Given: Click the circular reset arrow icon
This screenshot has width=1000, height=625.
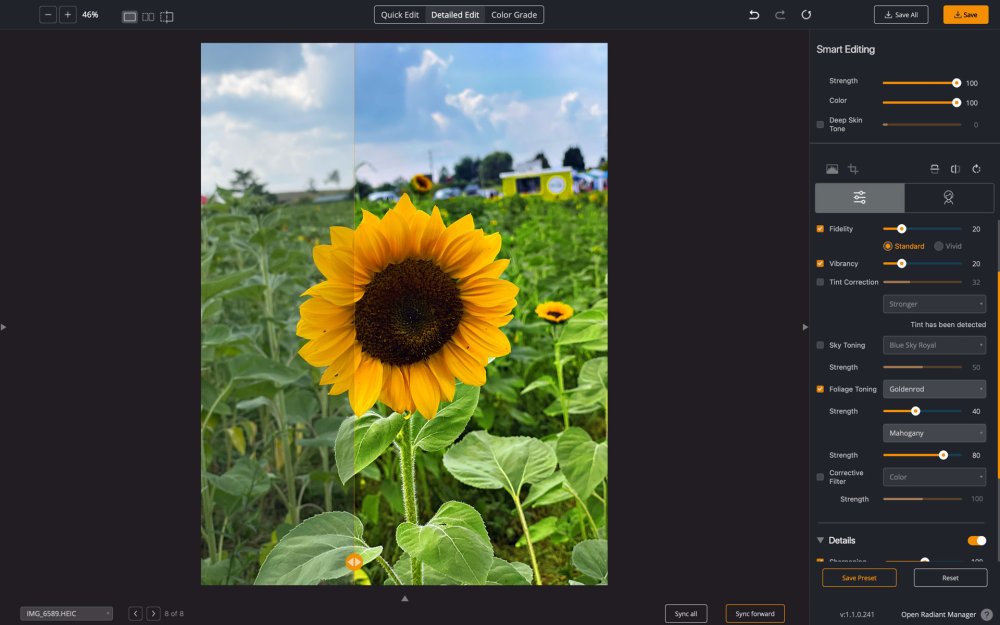Looking at the screenshot, I should coord(806,15).
